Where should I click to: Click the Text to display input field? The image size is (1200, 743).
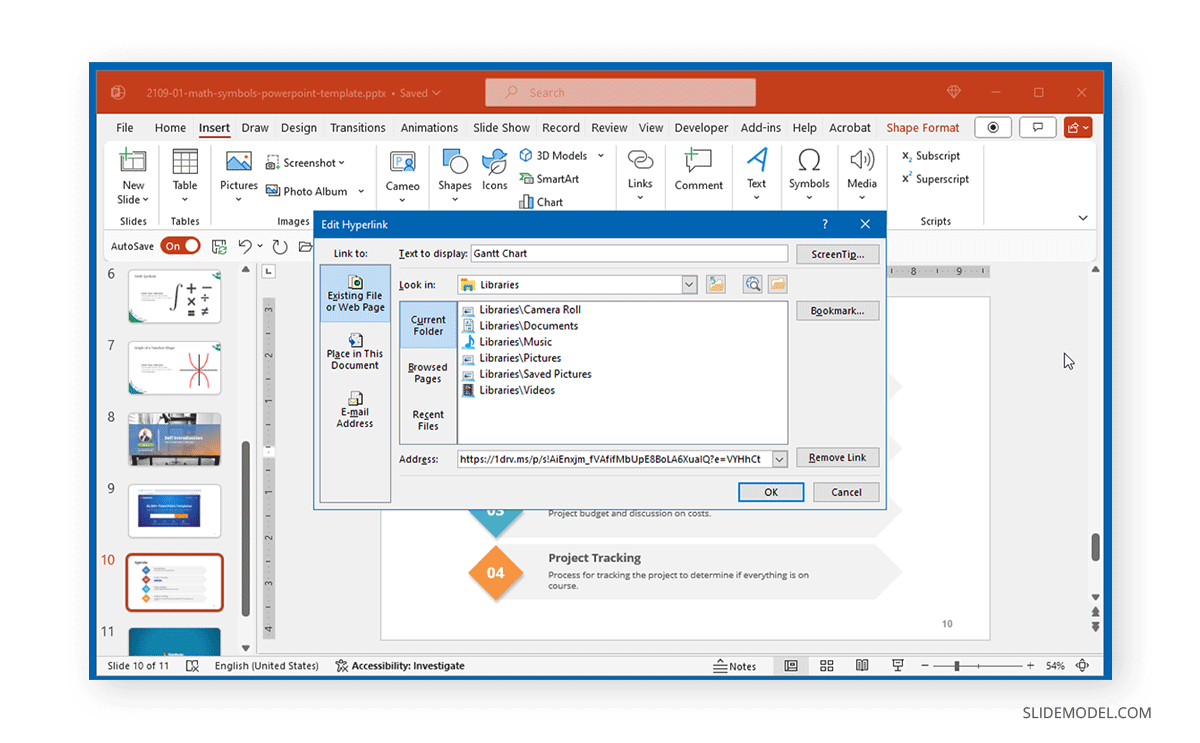(x=629, y=254)
